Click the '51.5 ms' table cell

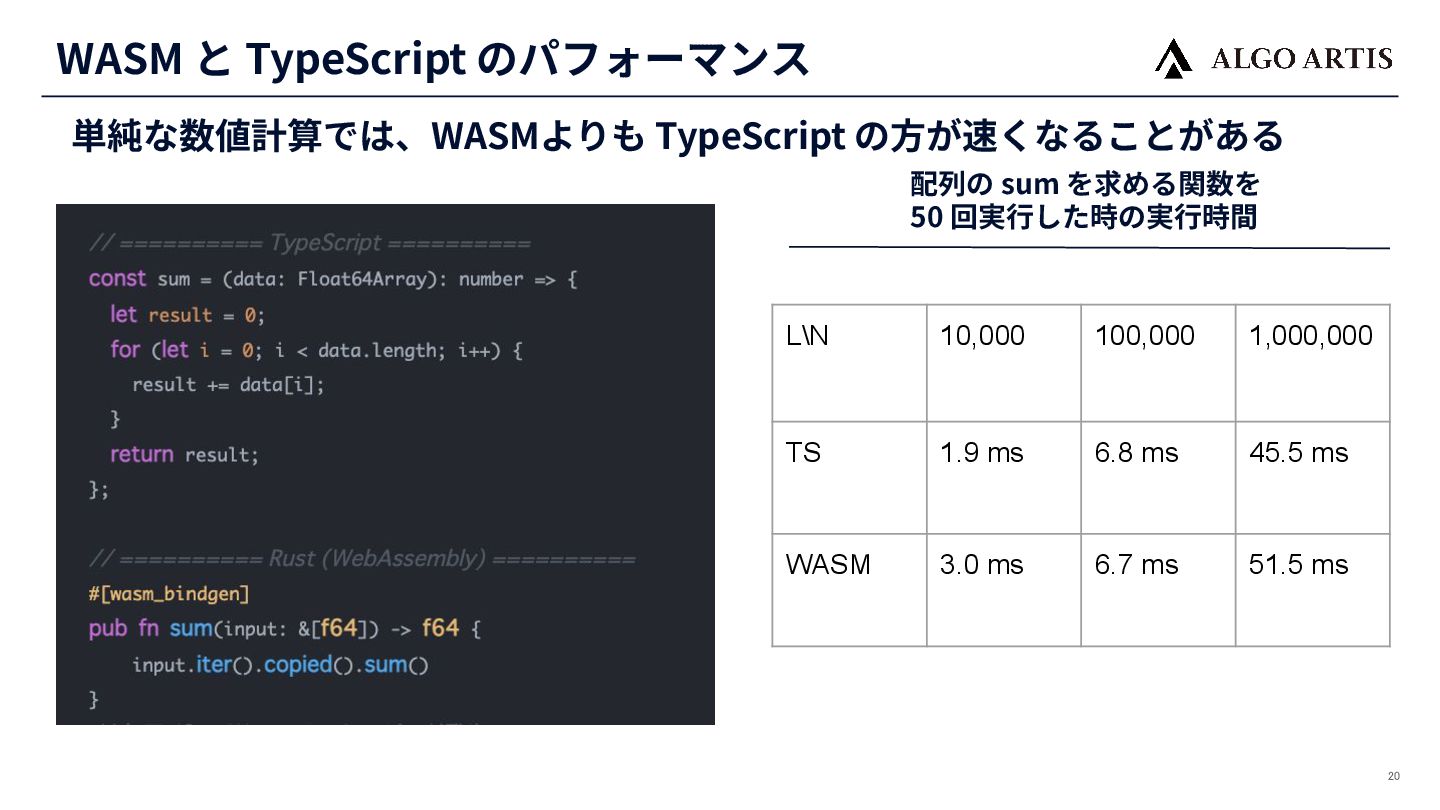1313,590
